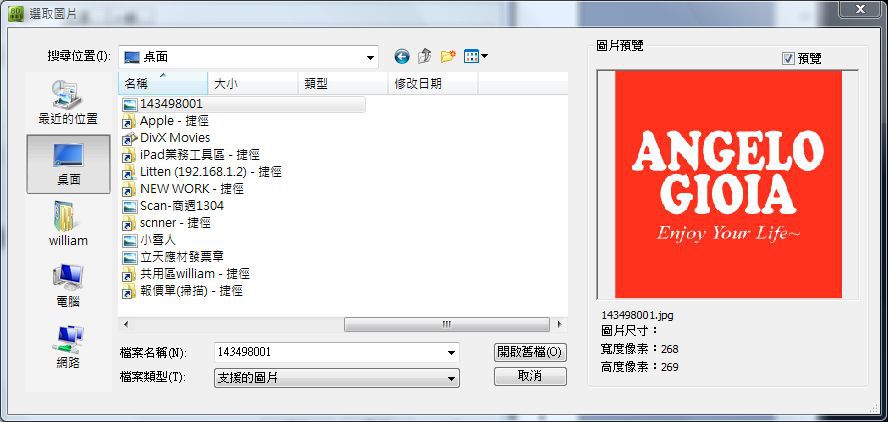Go up one folder level
Image resolution: width=888 pixels, height=422 pixels.
pos(425,56)
